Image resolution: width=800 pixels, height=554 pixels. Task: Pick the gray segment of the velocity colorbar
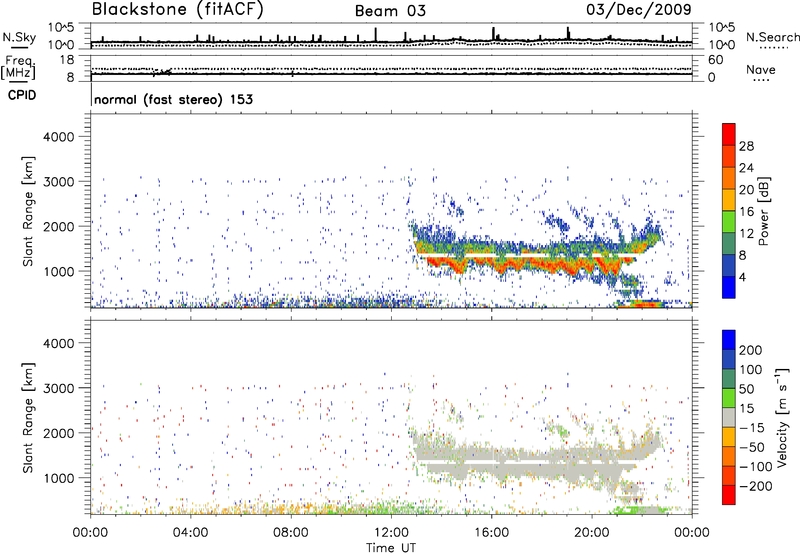(729, 417)
